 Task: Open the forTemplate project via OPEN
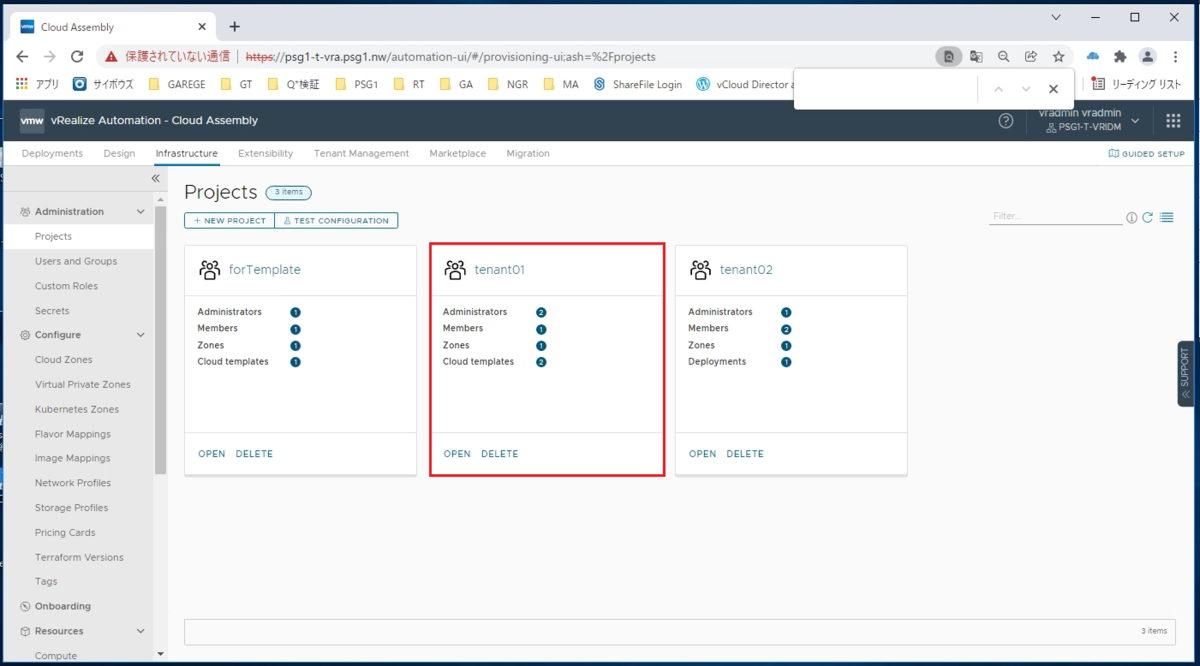point(212,454)
